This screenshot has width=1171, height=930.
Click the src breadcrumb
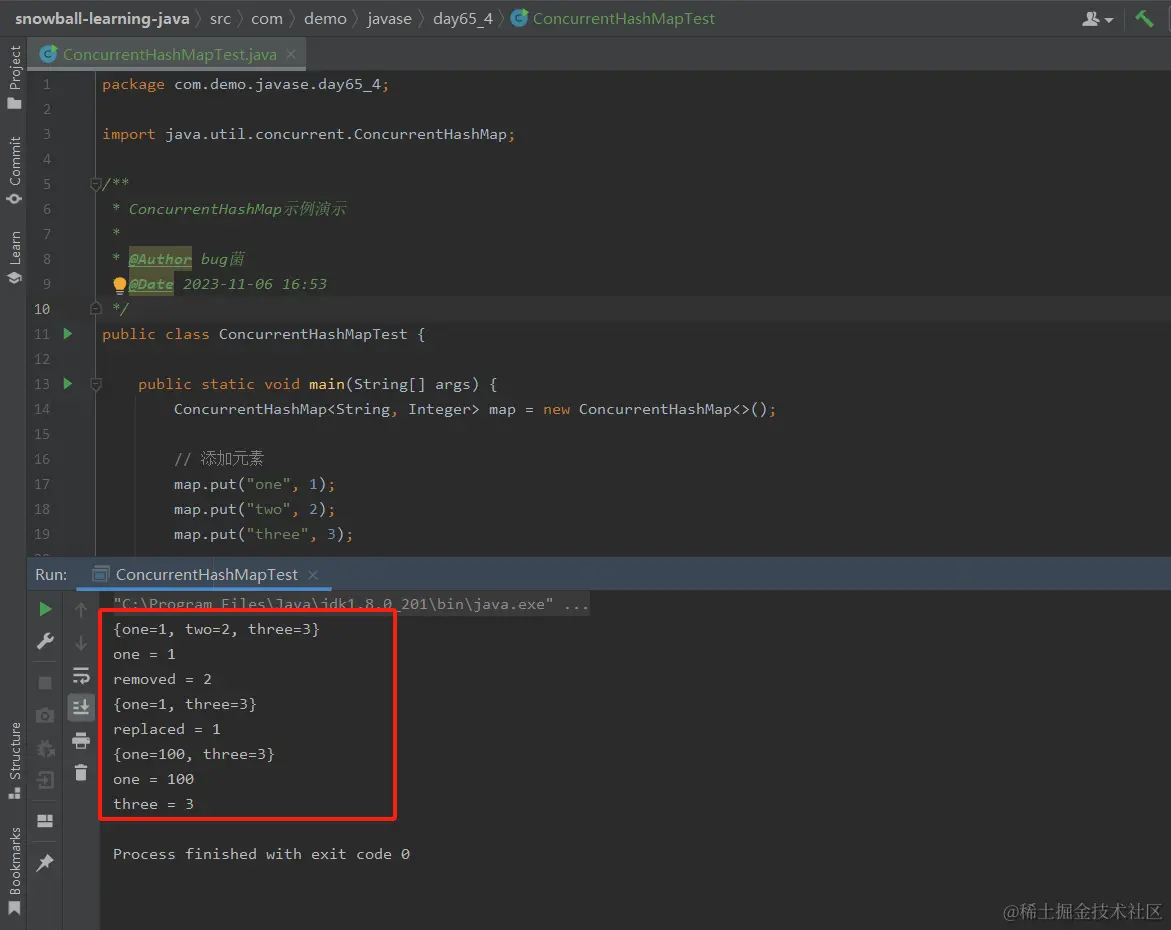pos(220,19)
